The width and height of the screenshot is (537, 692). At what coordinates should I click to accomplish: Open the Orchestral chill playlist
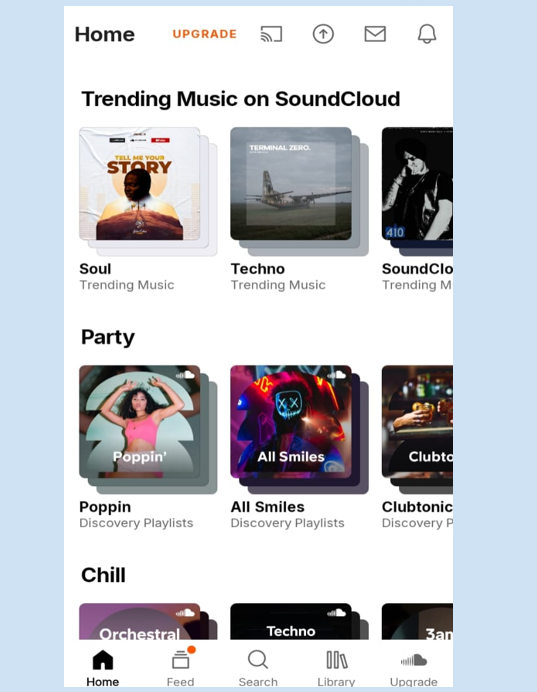[139, 621]
